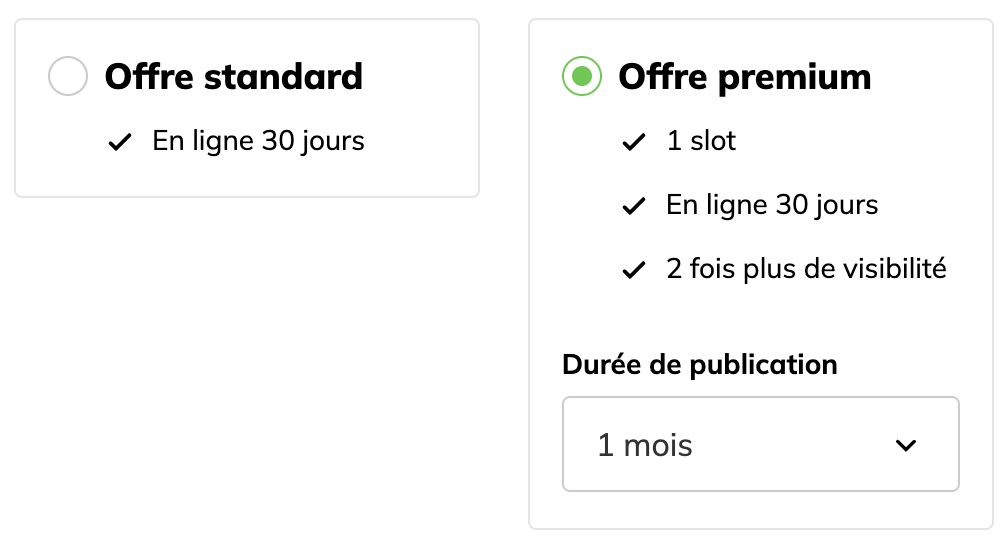Click the "1 slot" feature text

coord(701,142)
